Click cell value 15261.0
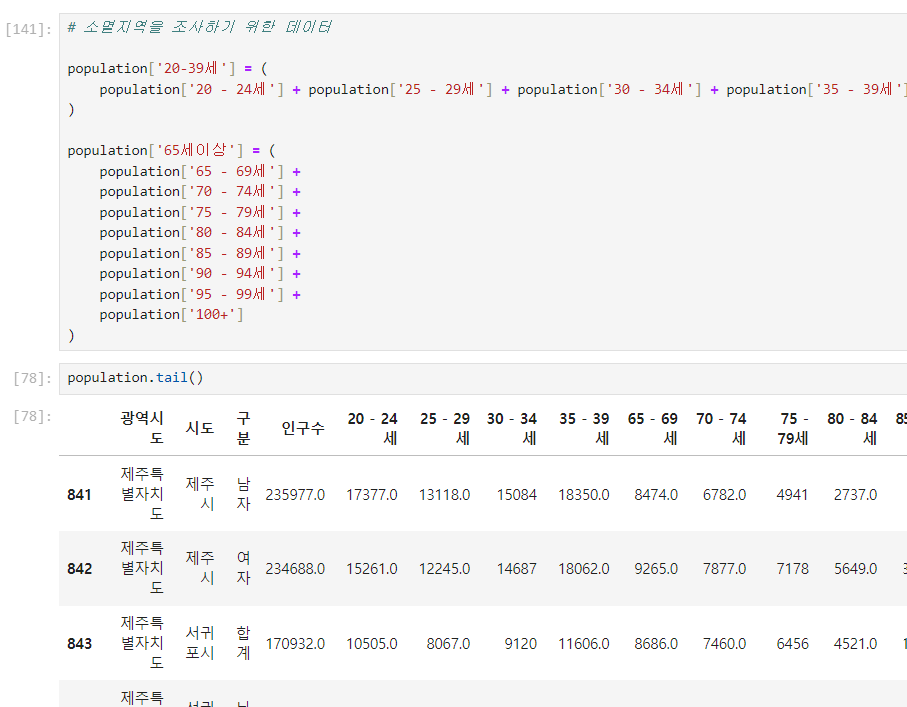This screenshot has height=707, width=907. [x=372, y=569]
